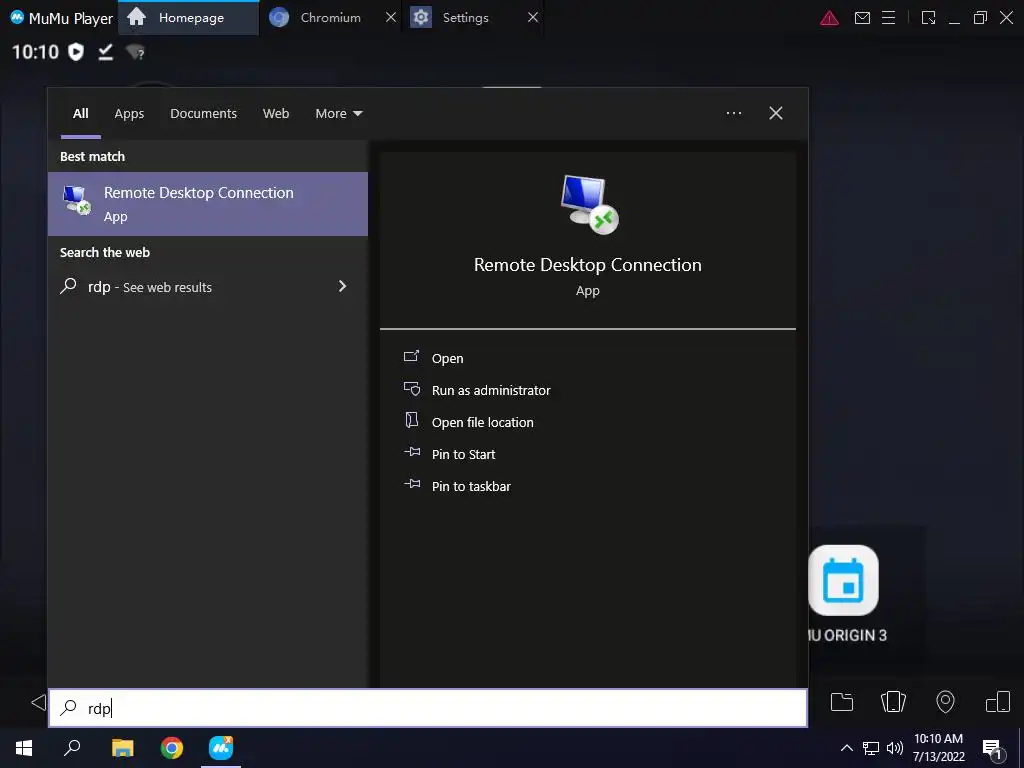Select Pin to Start
This screenshot has width=1024, height=768.
(463, 454)
